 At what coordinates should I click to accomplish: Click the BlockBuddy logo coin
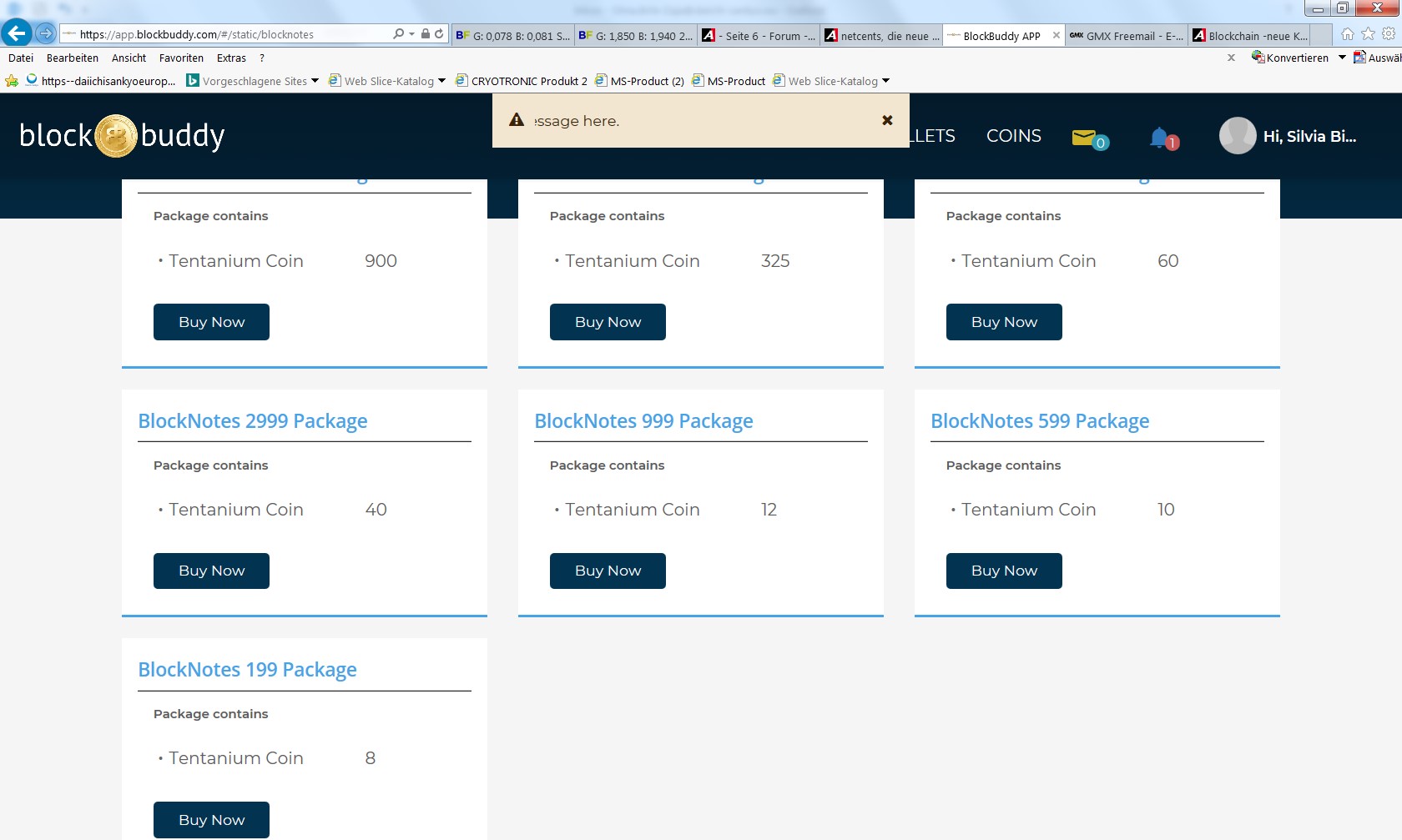(116, 136)
